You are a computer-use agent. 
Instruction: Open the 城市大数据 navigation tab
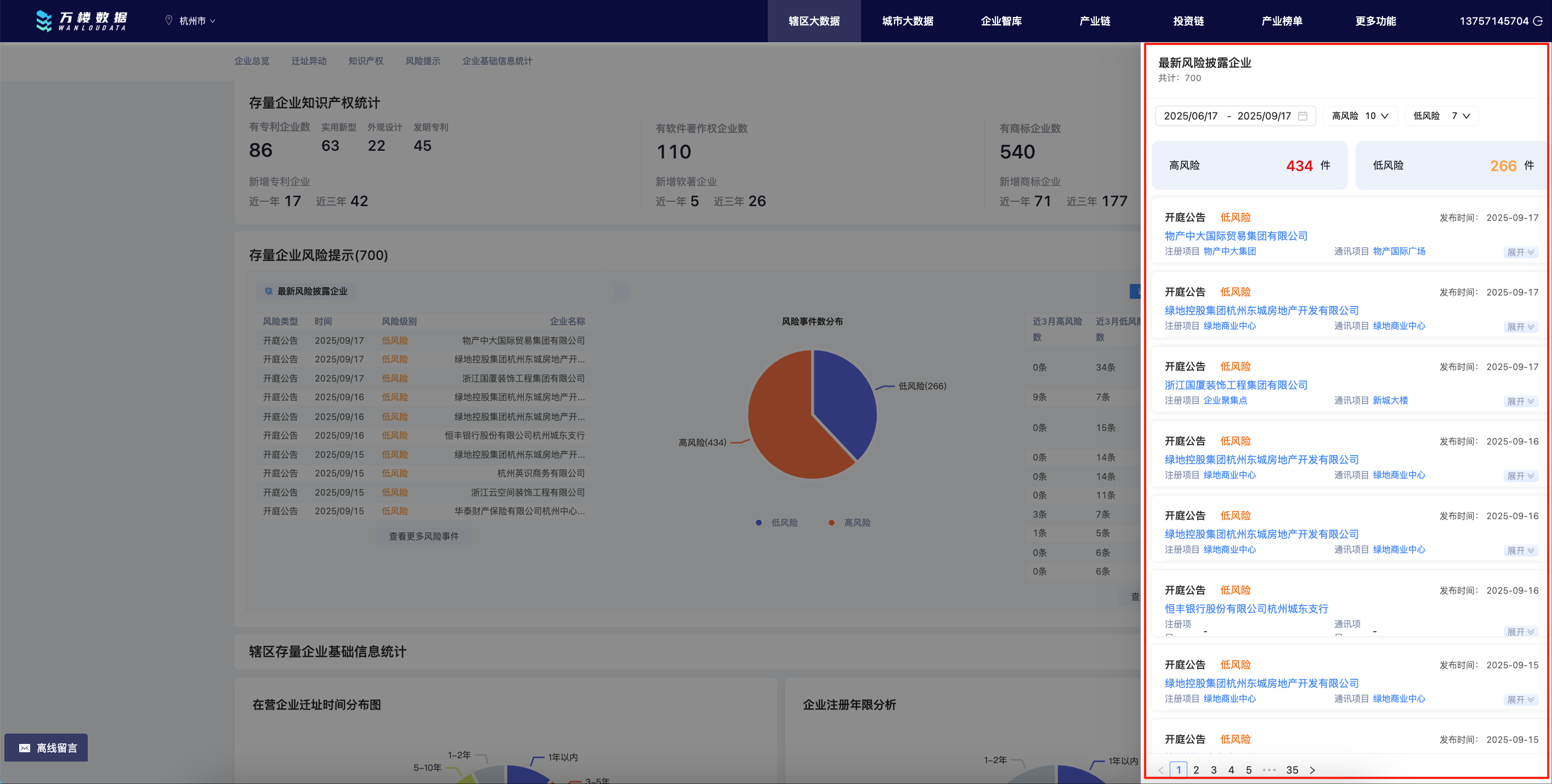click(x=907, y=21)
